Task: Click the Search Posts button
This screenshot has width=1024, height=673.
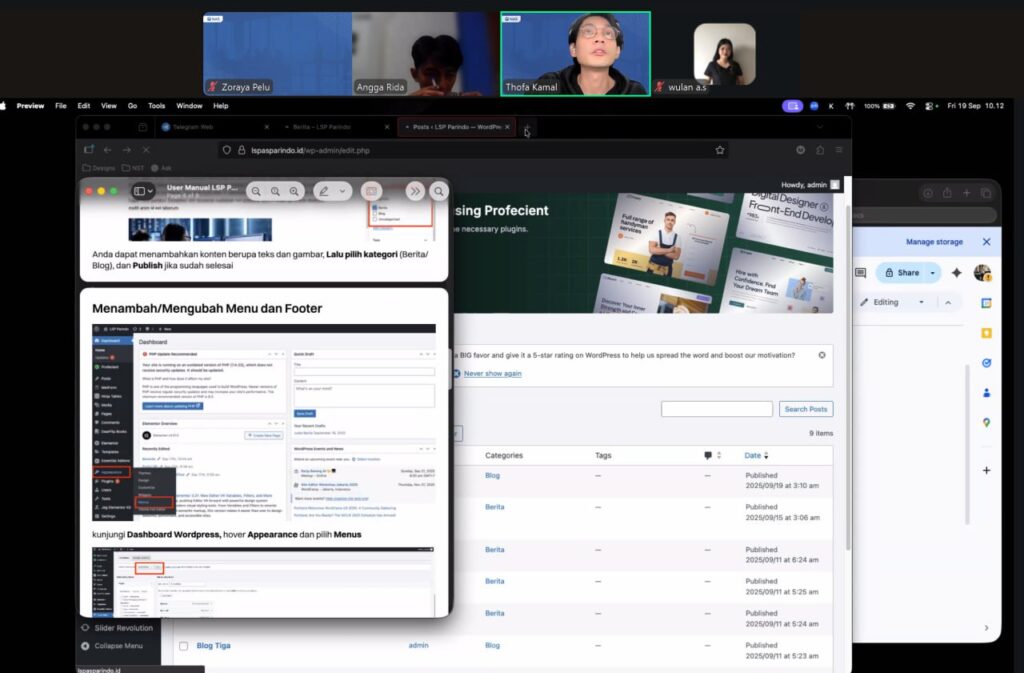Action: [x=805, y=409]
